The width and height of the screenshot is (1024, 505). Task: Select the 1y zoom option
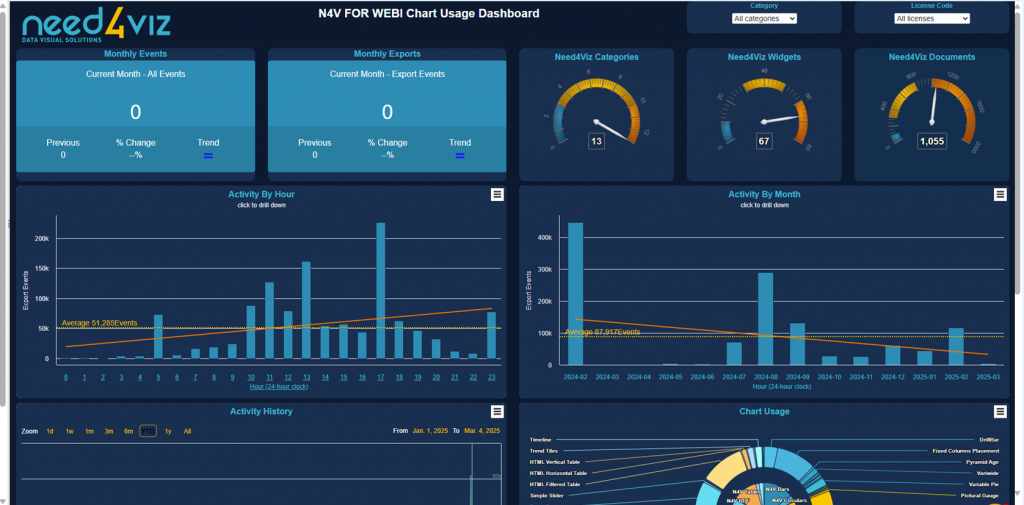(x=168, y=431)
